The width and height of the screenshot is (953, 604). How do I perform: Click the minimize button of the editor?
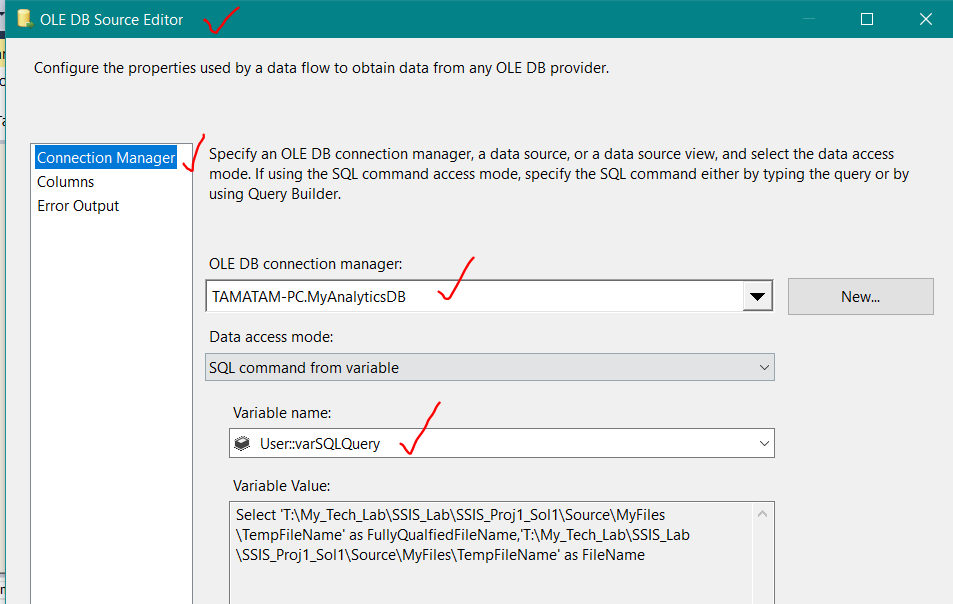808,18
